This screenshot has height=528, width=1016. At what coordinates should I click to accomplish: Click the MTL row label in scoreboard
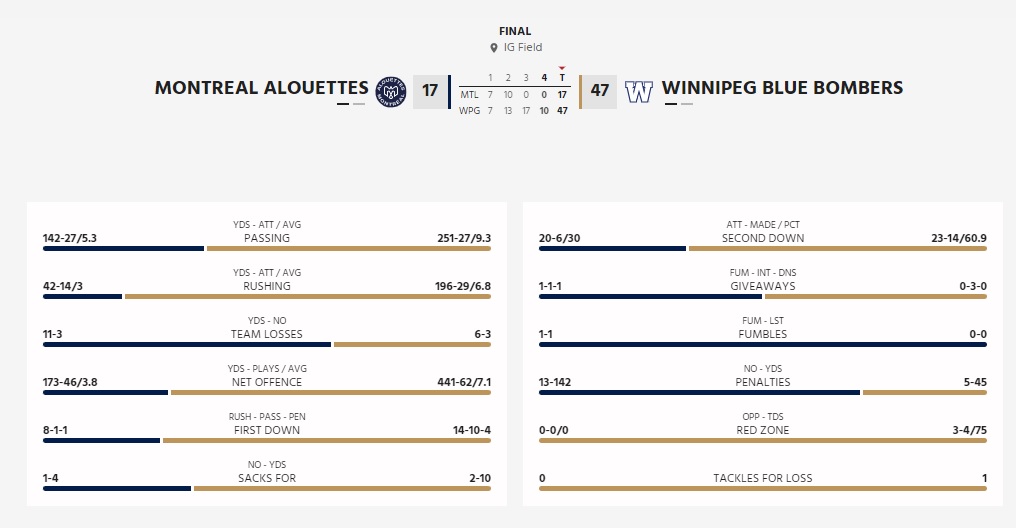tap(469, 94)
